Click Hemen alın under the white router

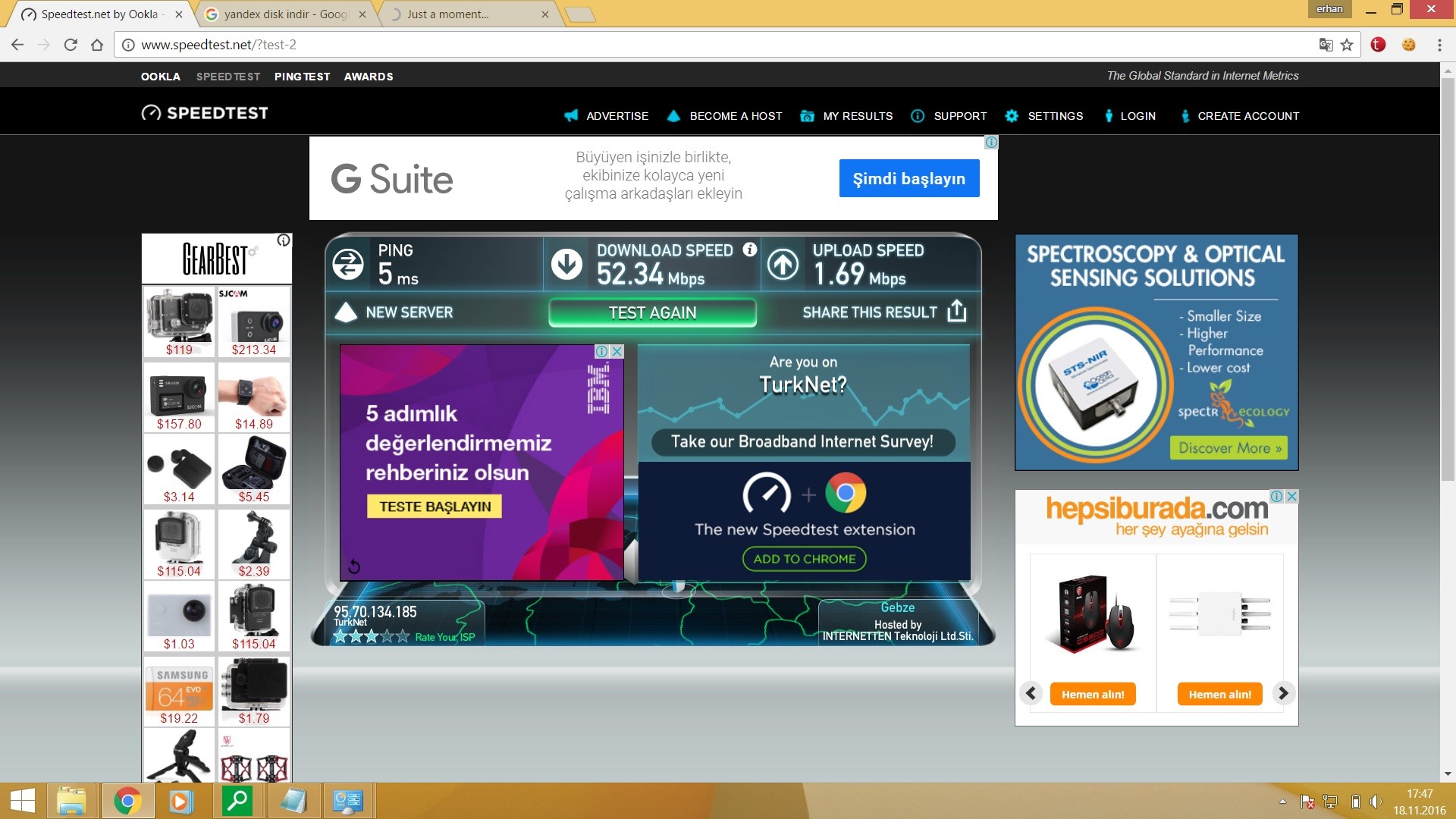(1219, 694)
